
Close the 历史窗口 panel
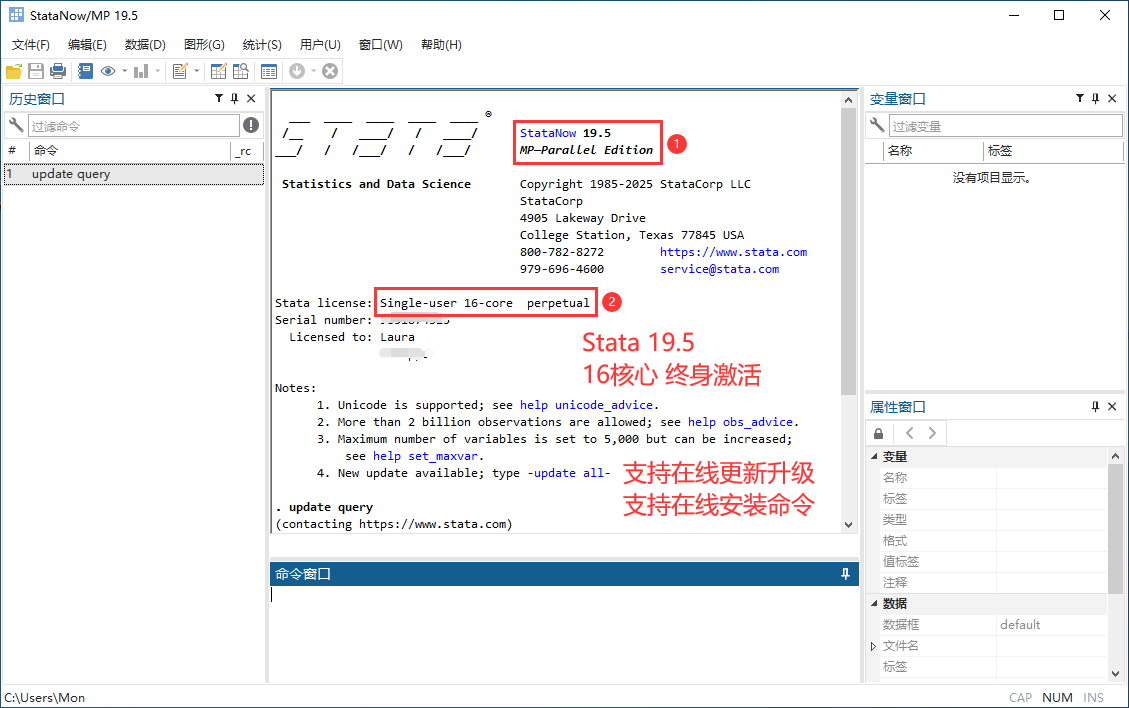click(x=251, y=99)
